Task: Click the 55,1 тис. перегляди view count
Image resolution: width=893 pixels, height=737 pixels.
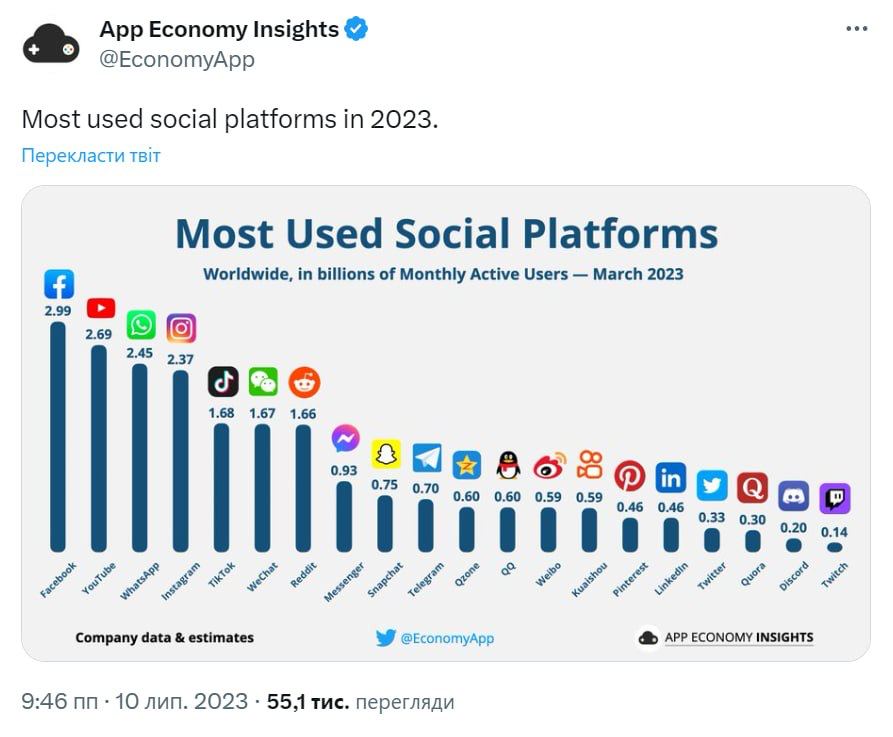Action: pos(360,702)
